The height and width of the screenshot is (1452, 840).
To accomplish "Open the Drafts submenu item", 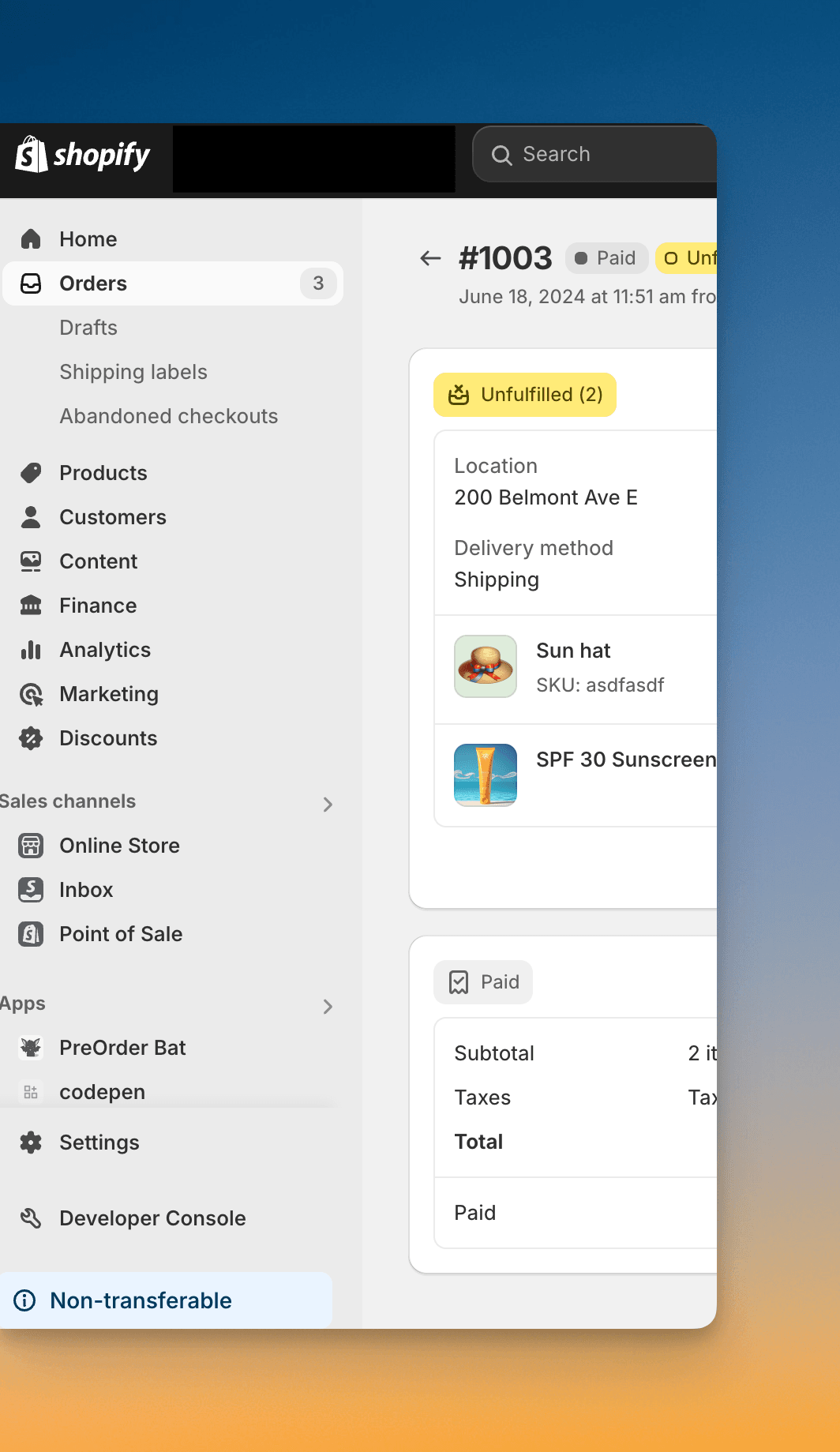I will pyautogui.click(x=88, y=328).
